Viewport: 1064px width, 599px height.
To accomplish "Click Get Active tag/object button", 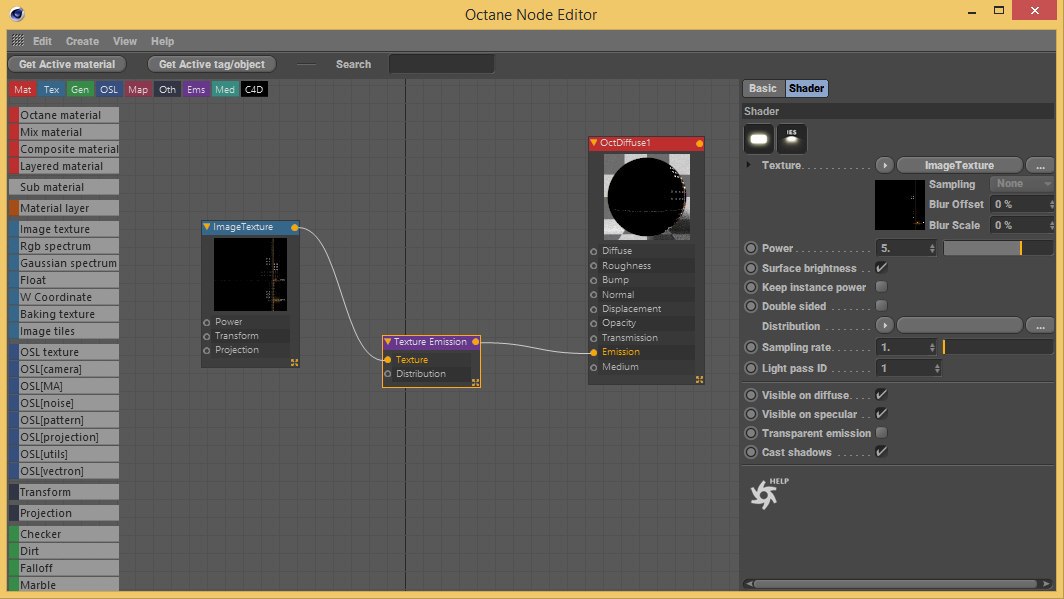I will 212,64.
